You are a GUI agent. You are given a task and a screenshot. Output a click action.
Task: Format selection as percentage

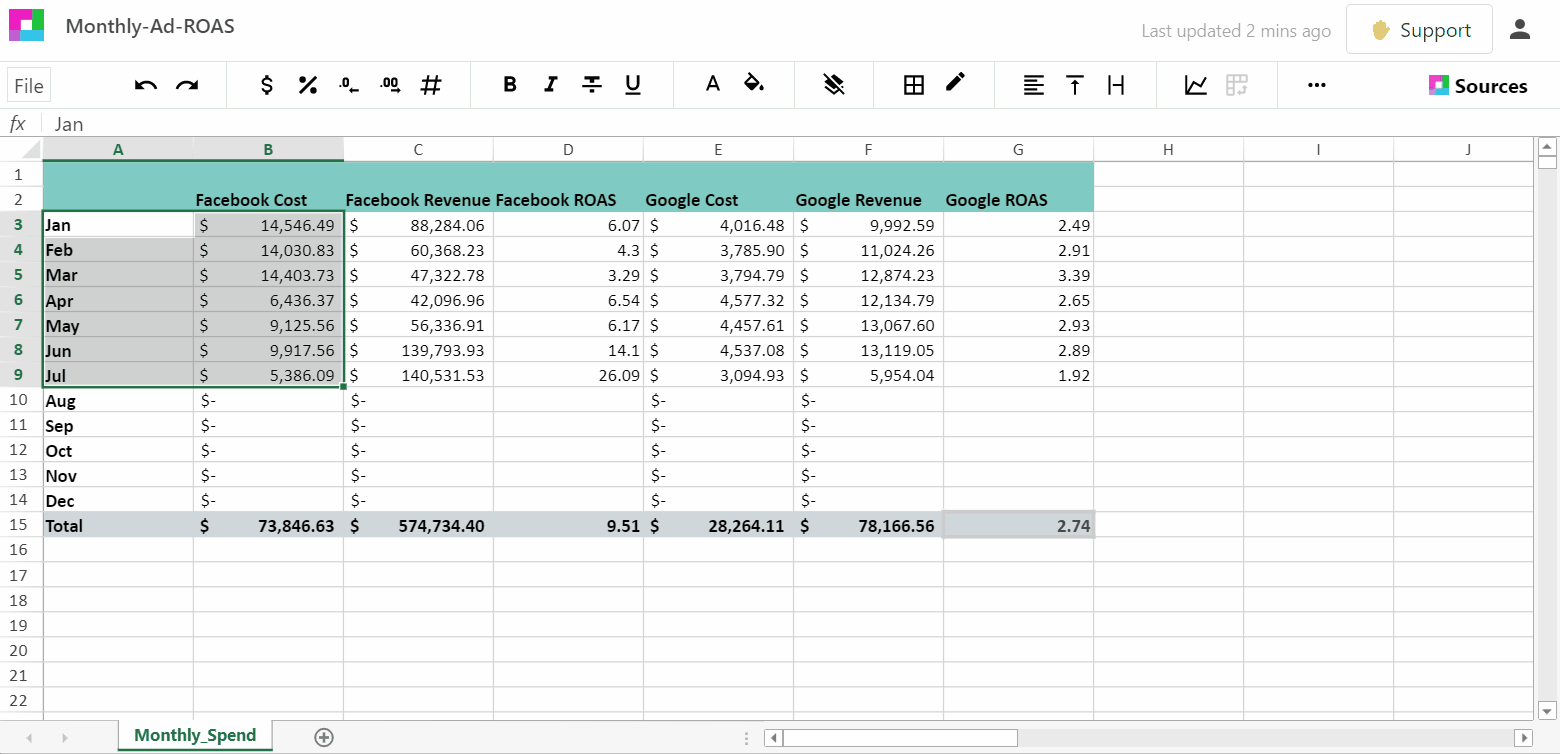click(307, 85)
